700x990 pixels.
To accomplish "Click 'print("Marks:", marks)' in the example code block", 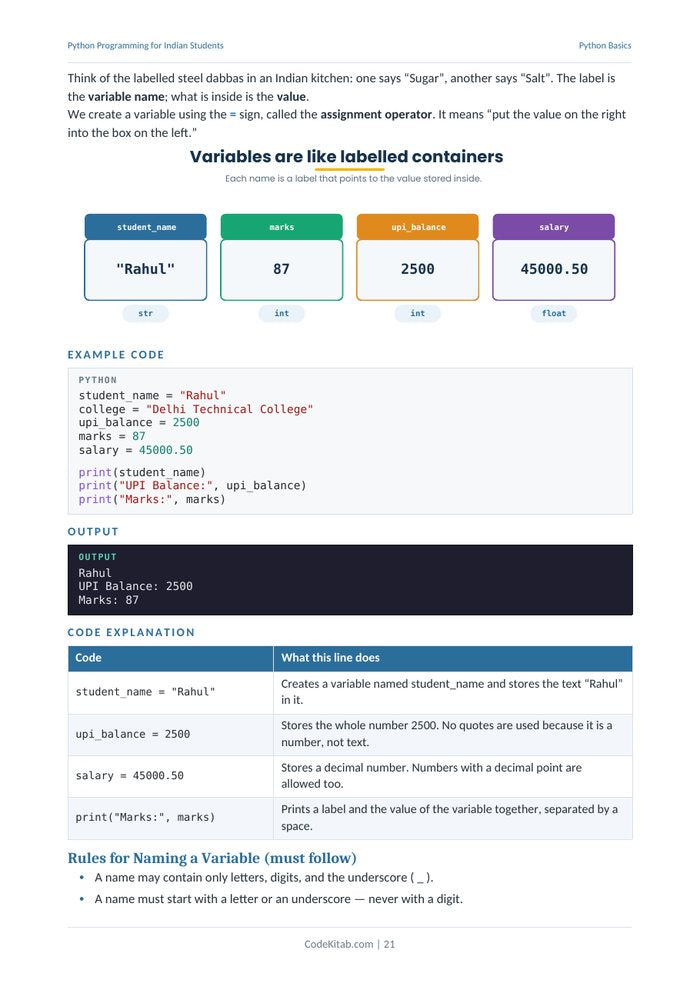I will (x=152, y=499).
